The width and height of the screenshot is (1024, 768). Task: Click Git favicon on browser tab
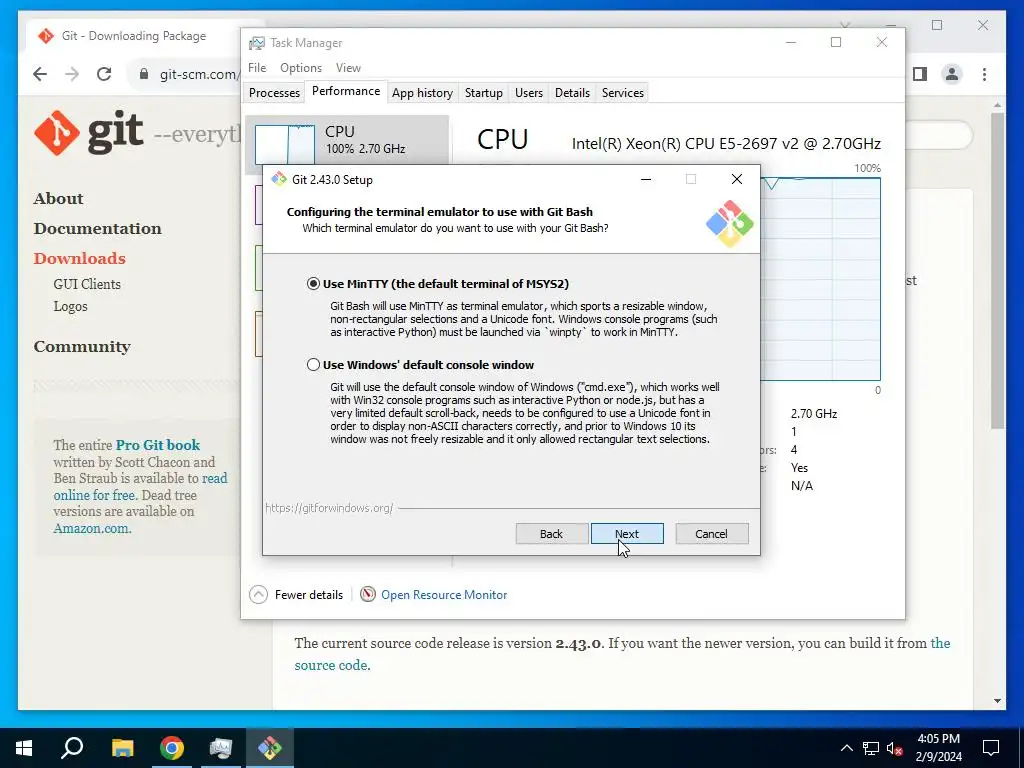tap(46, 36)
